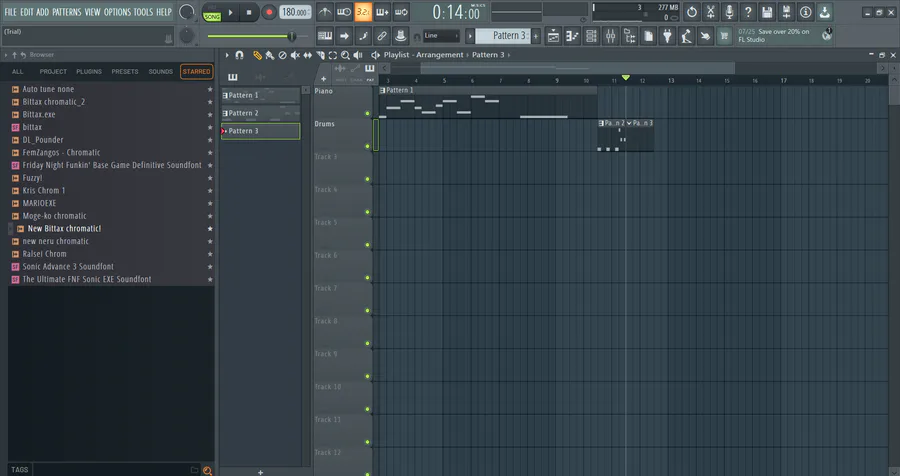
Task: Switch to the SOUNDS browser tab
Action: click(x=161, y=72)
